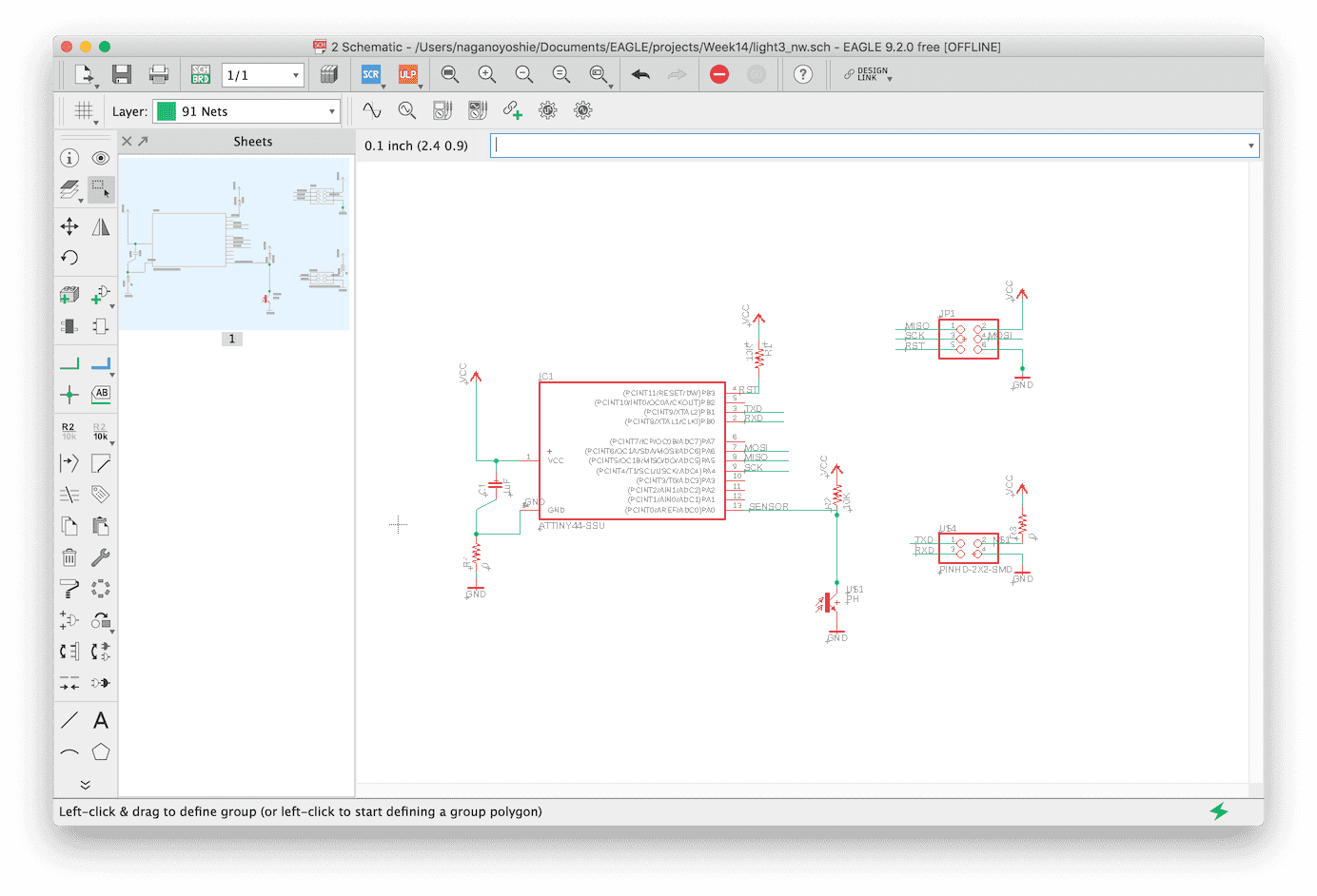Select the Change wrench tool
Viewport: 1317px width, 896px height.
[x=101, y=557]
